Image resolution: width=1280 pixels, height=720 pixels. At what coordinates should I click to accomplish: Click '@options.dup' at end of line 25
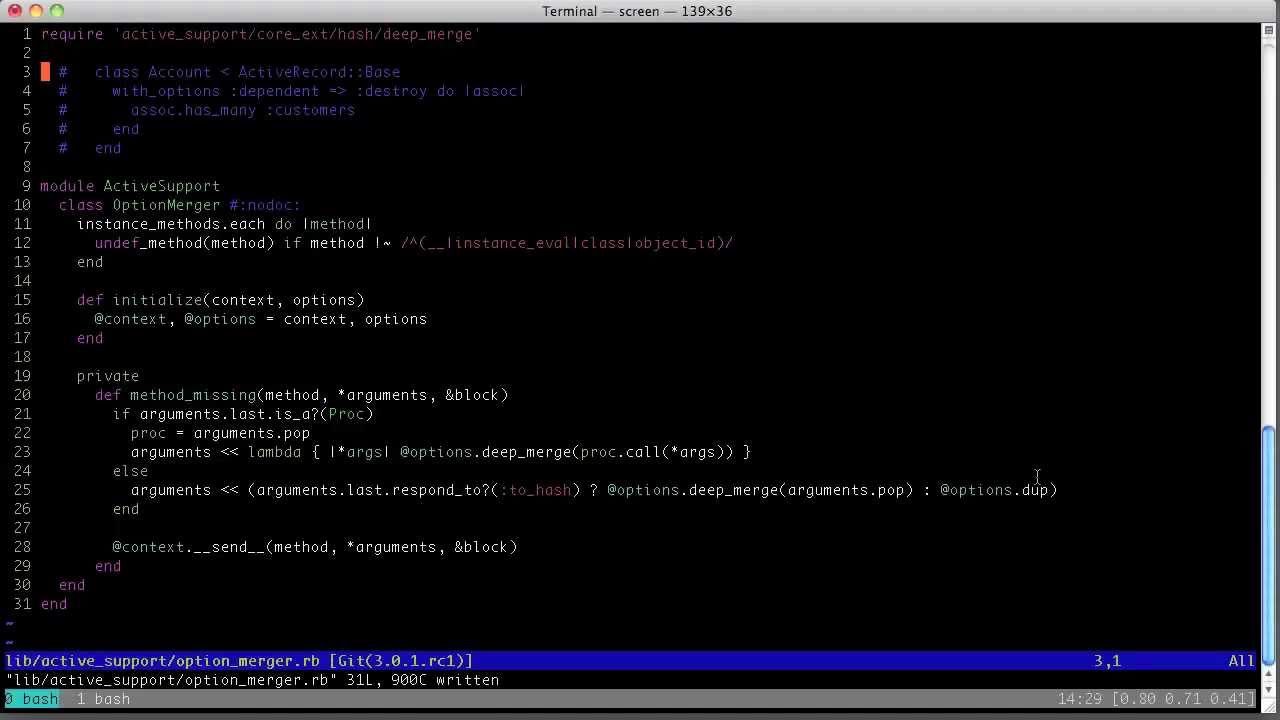point(994,490)
